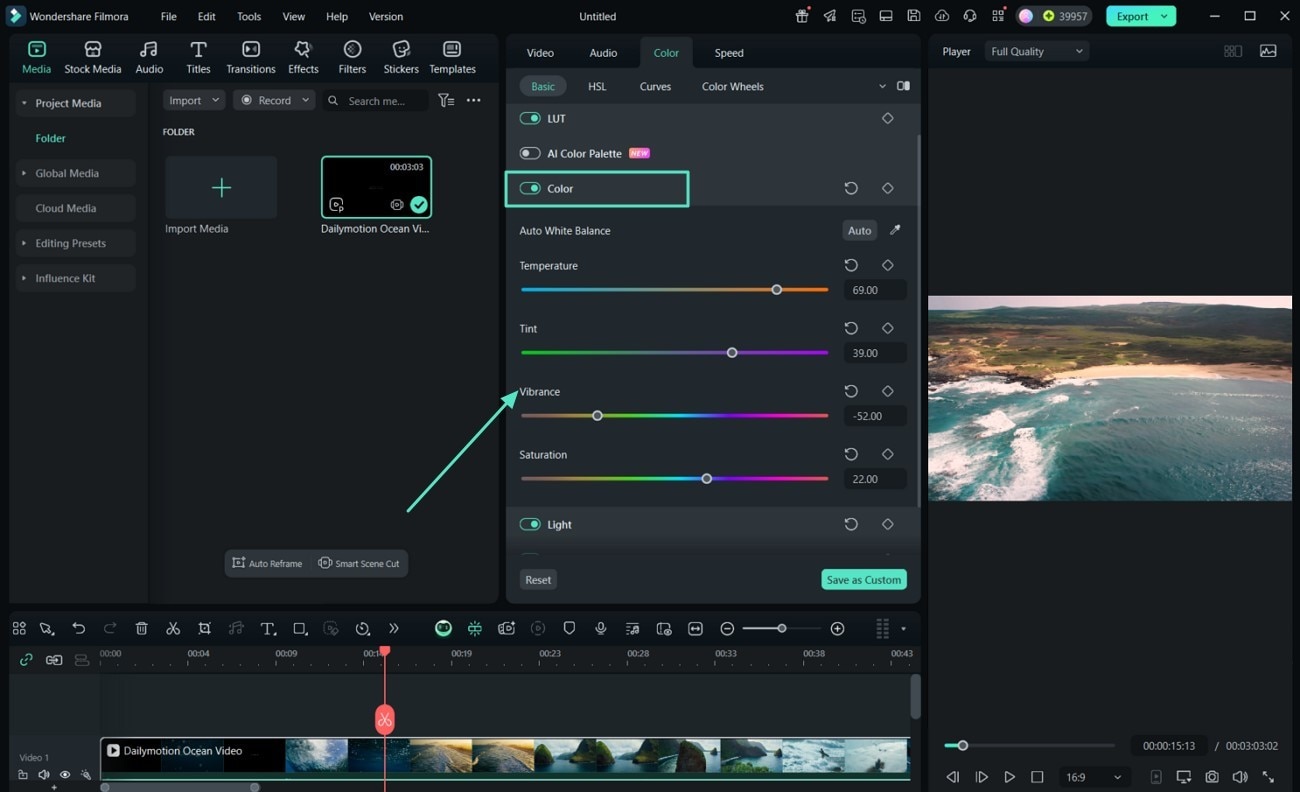Open the Filters library
This screenshot has height=792, width=1300.
coord(352,58)
